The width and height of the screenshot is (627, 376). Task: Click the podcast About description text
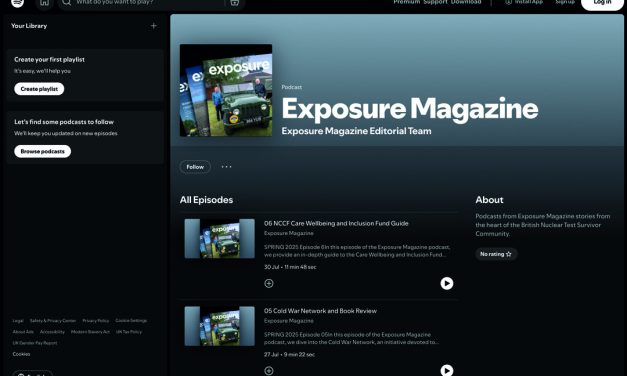[543, 225]
